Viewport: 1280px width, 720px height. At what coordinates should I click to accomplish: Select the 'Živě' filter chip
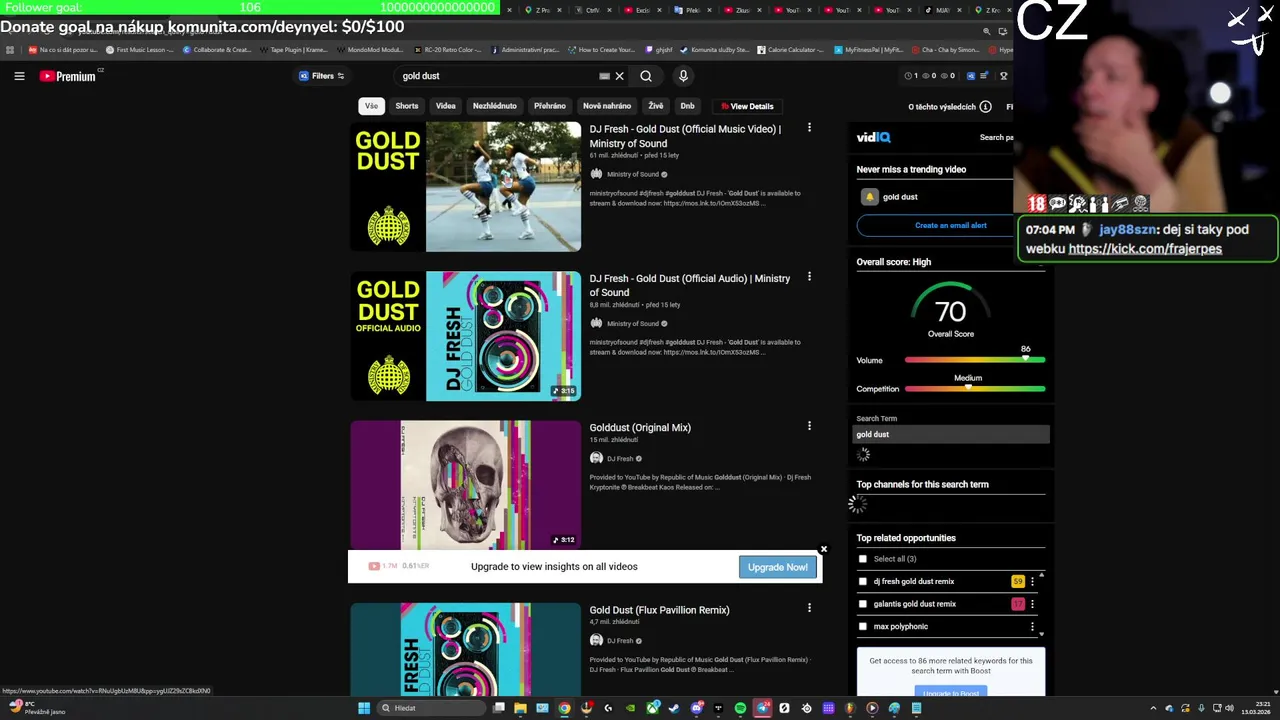tap(656, 106)
